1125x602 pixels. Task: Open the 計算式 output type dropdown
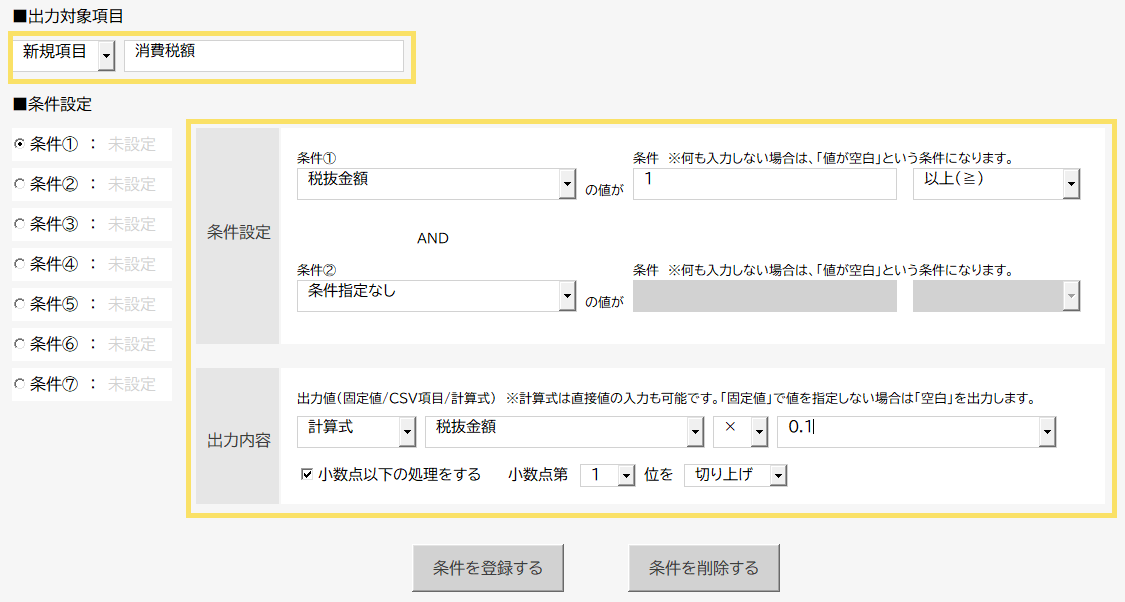click(407, 432)
